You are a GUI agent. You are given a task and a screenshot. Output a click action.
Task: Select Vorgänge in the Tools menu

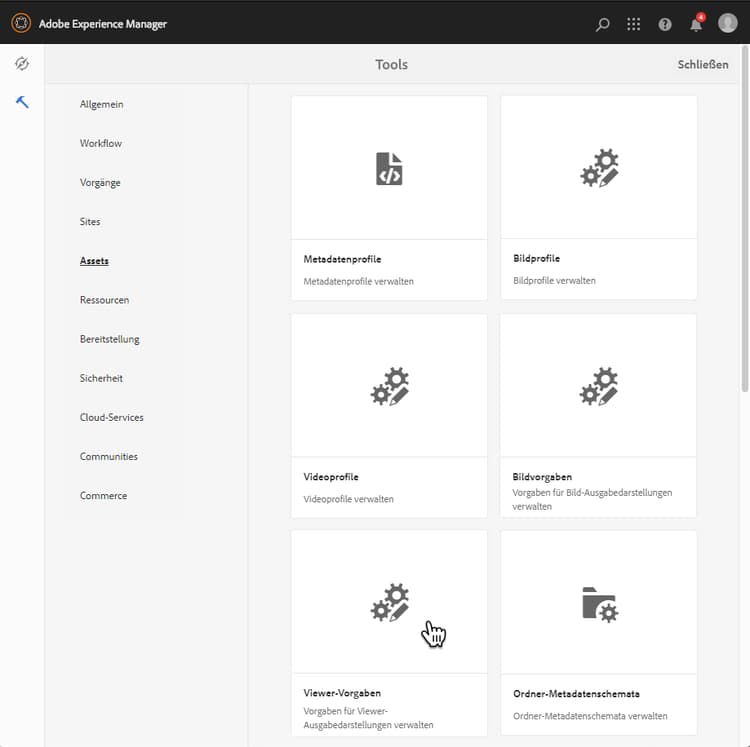click(100, 183)
